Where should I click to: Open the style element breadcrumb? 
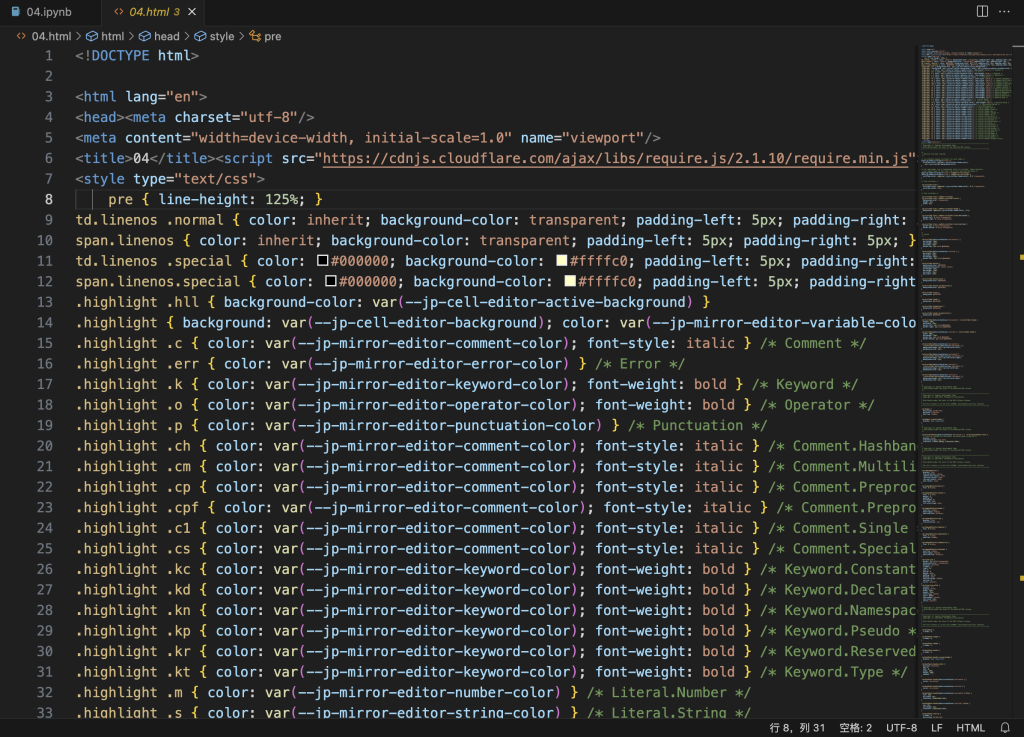tap(215, 37)
